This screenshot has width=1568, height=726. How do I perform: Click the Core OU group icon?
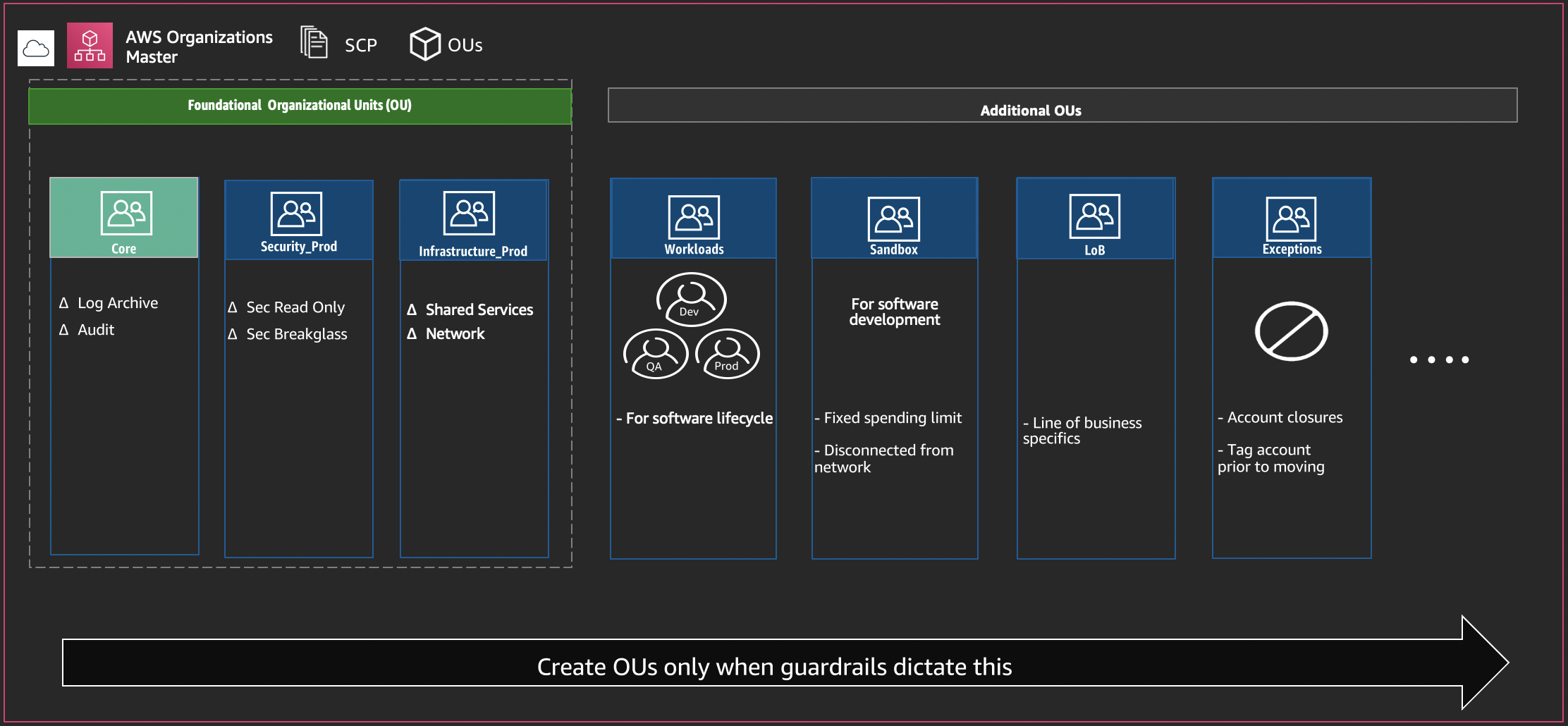point(126,213)
